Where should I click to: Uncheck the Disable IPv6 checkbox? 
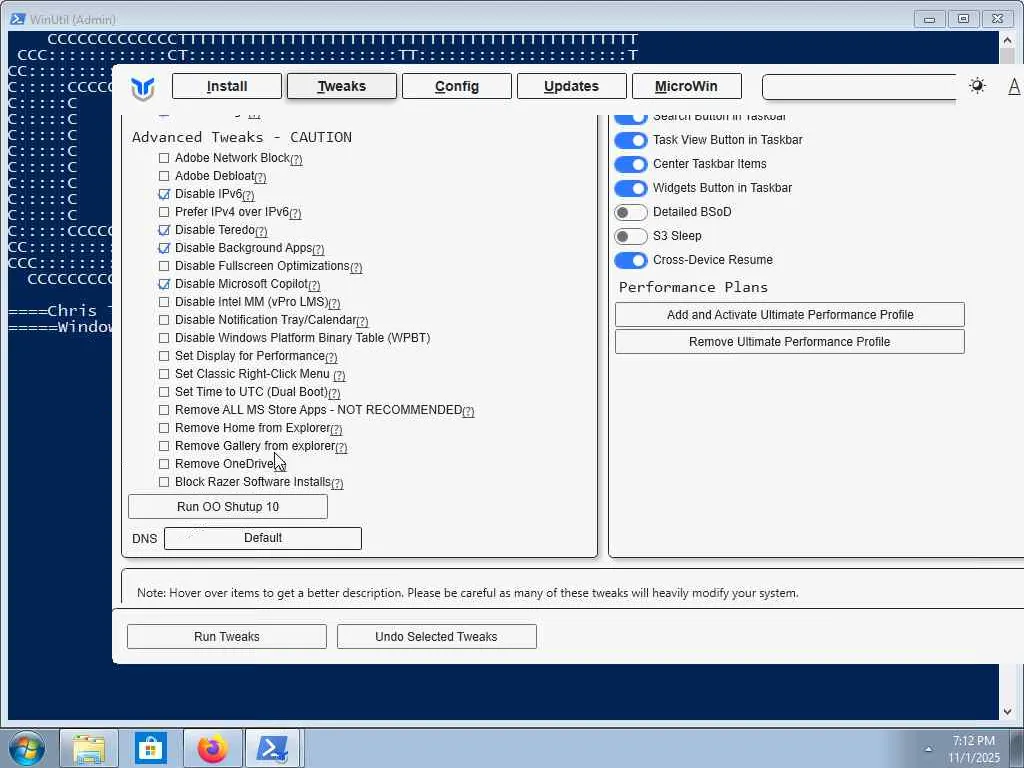click(x=164, y=194)
